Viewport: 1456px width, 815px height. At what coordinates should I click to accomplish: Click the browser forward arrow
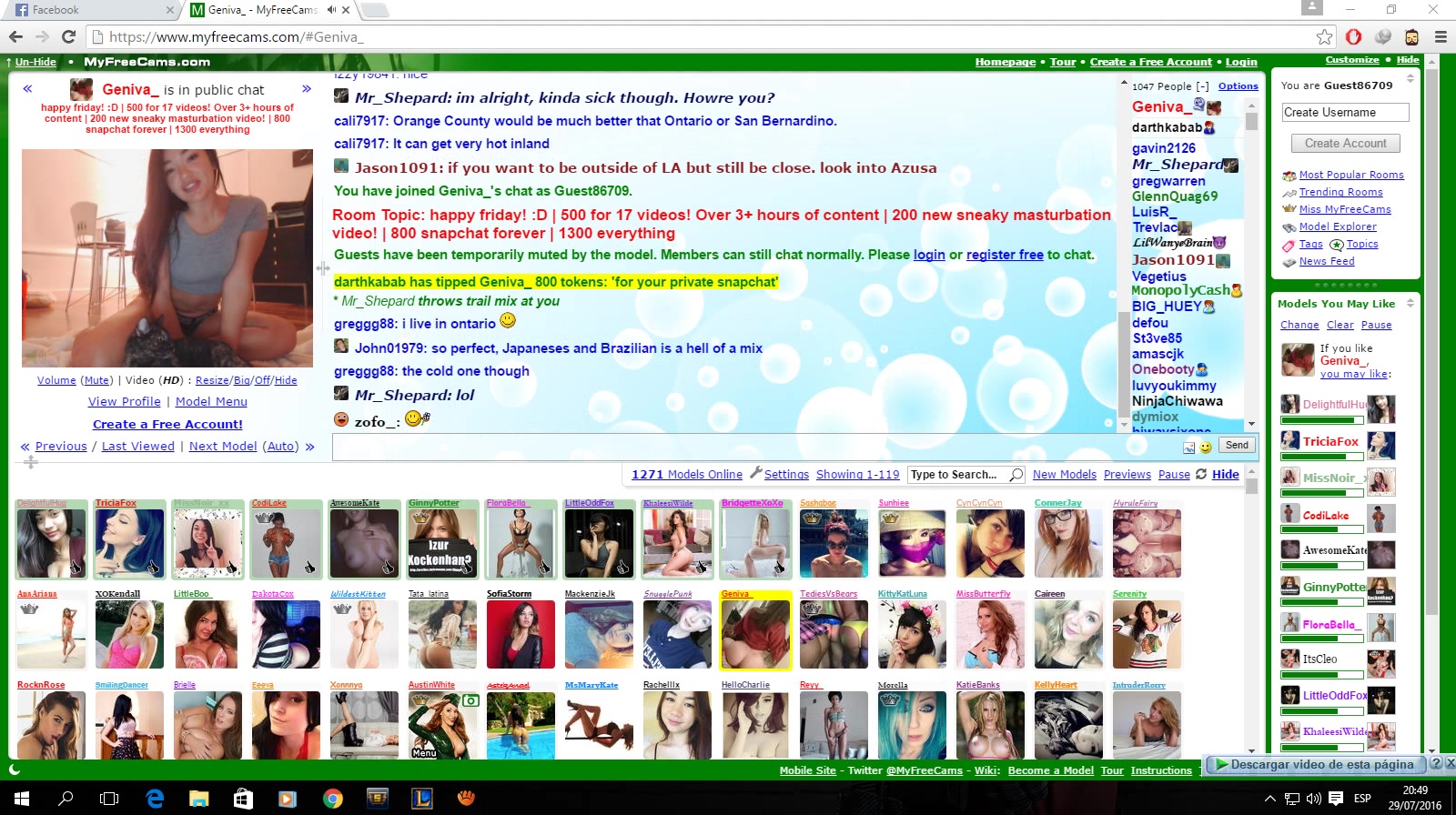[42, 36]
